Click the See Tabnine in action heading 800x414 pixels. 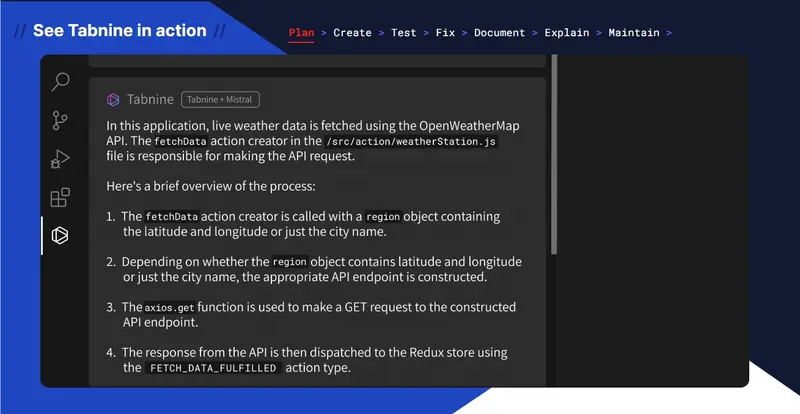[x=119, y=31]
